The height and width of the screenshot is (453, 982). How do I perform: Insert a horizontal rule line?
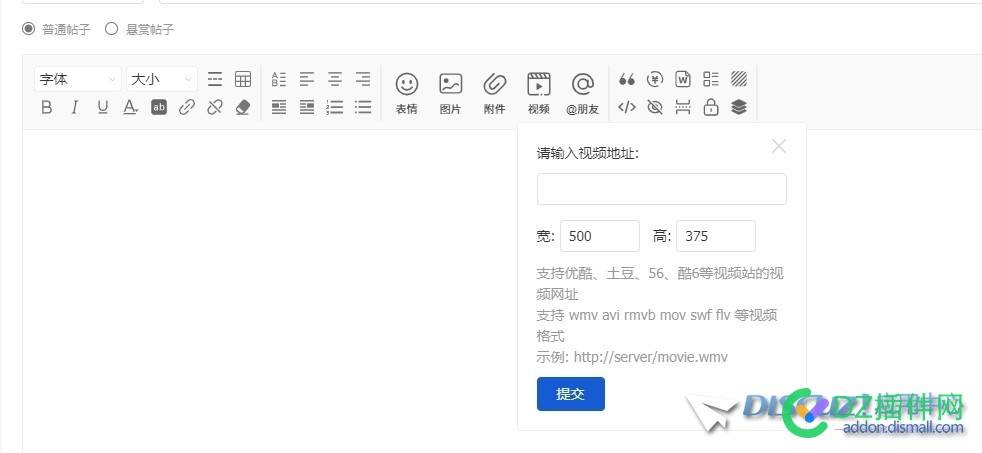coord(215,79)
